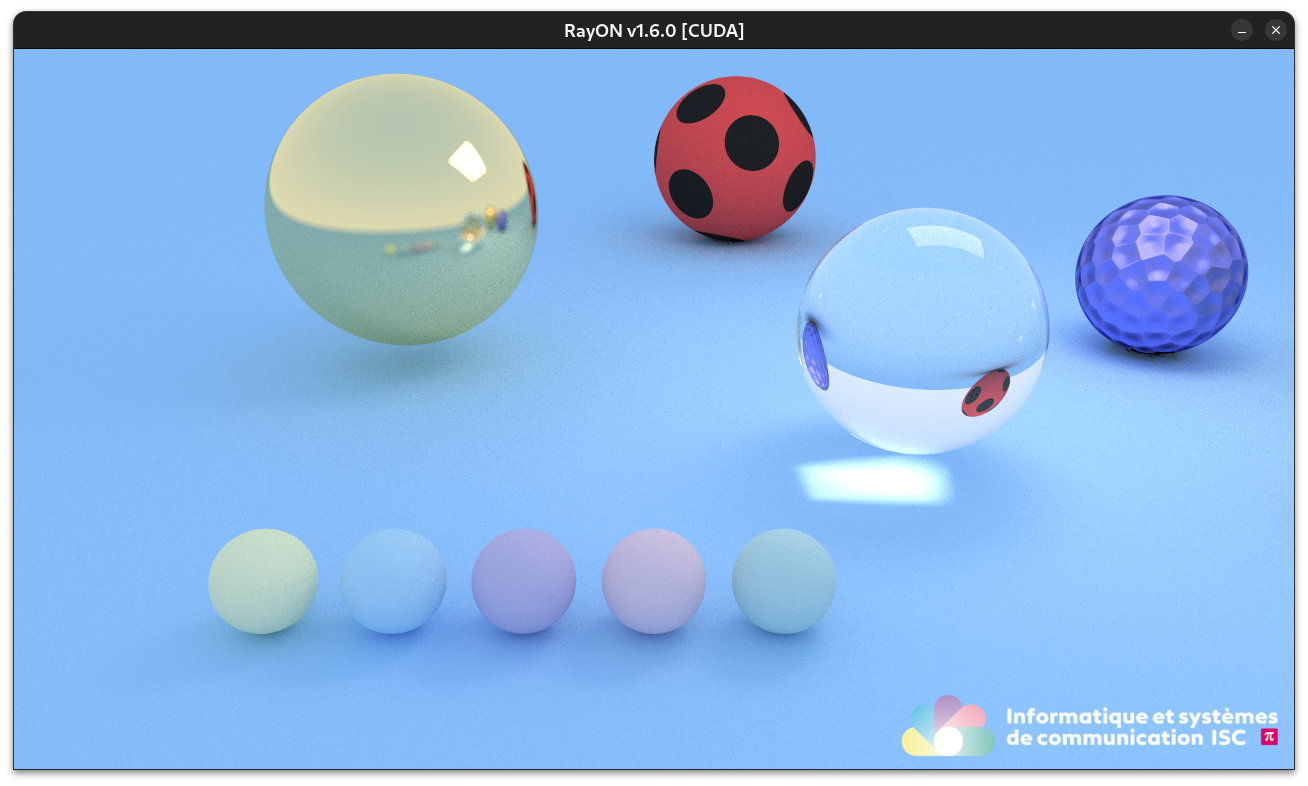The width and height of the screenshot is (1308, 786).
Task: Click the pink pi icon
Action: point(1269,737)
